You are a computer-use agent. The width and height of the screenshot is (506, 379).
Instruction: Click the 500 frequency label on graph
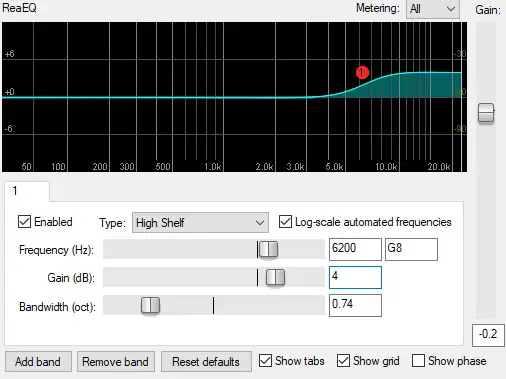point(163,166)
